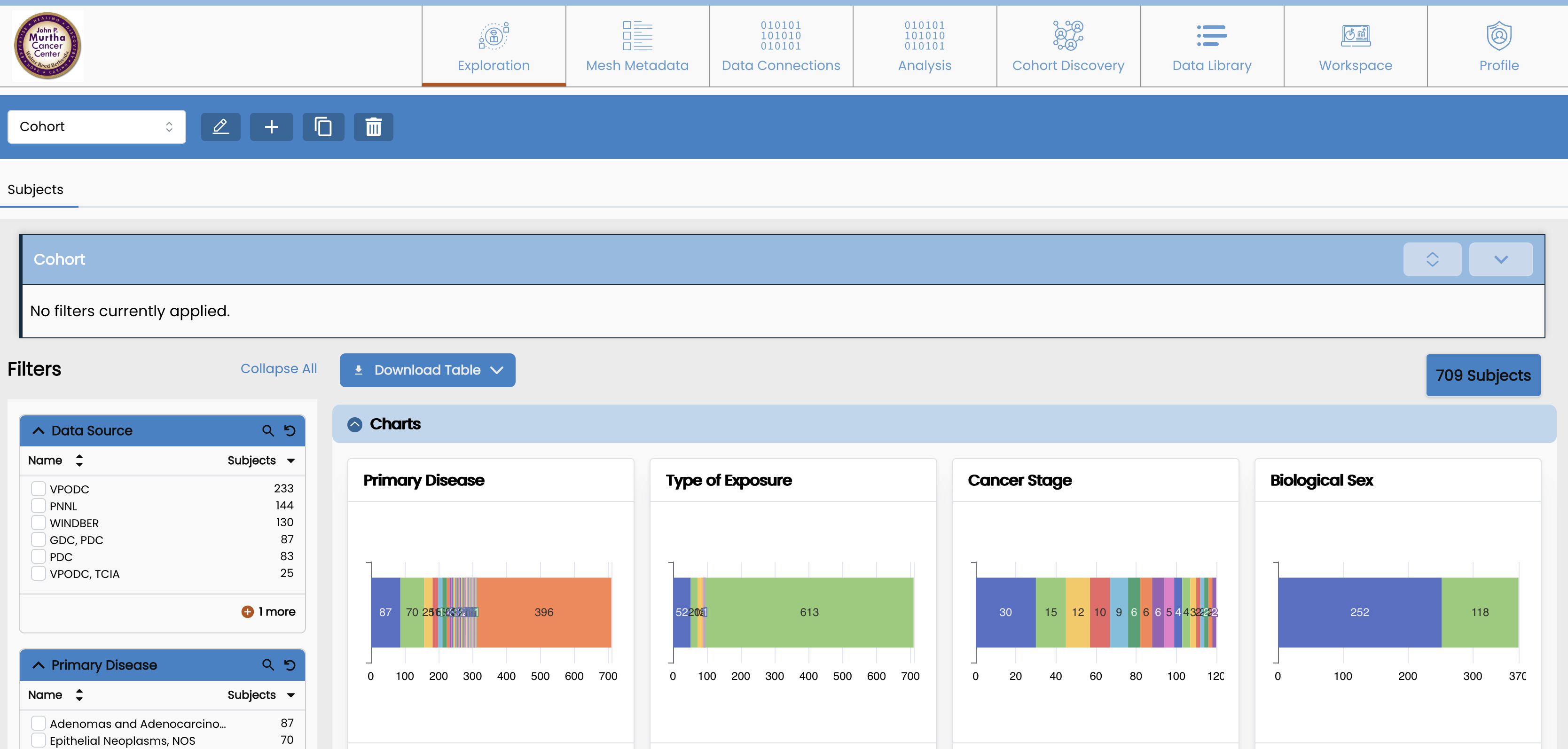Select the Epithelial Neoplasms, NOS checkbox

39,741
